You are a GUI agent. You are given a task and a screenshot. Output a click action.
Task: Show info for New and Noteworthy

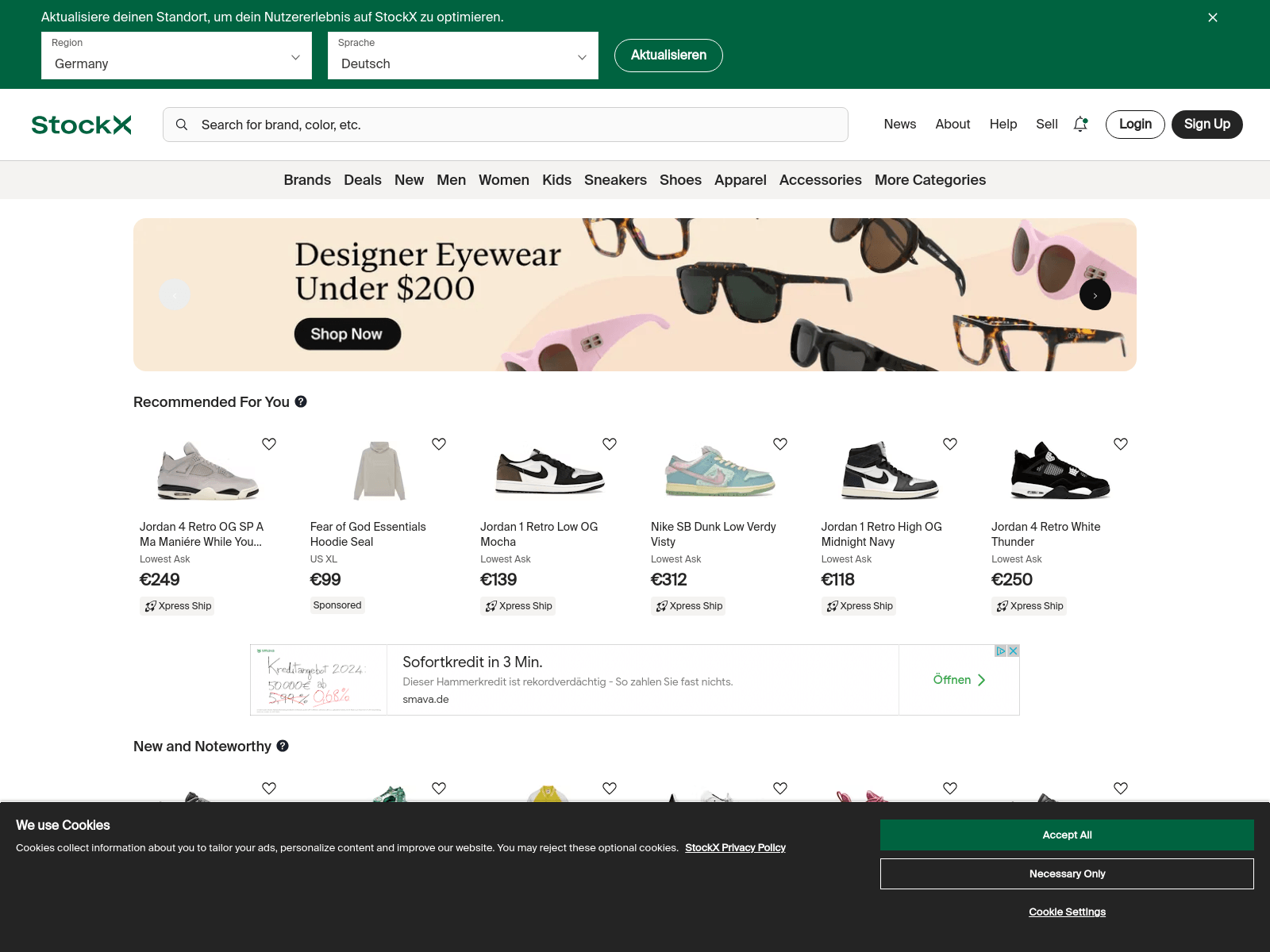283,746
